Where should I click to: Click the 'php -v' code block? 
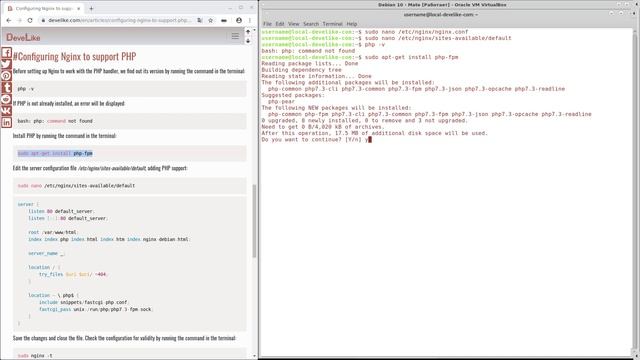(129, 89)
